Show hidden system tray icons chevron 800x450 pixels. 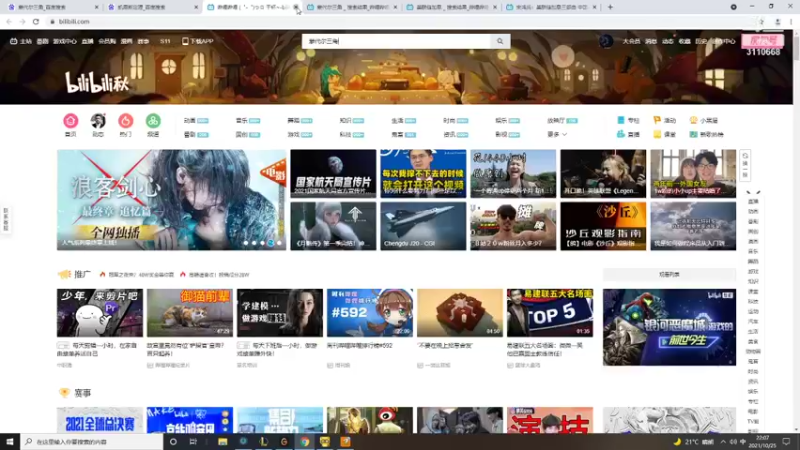(723, 441)
